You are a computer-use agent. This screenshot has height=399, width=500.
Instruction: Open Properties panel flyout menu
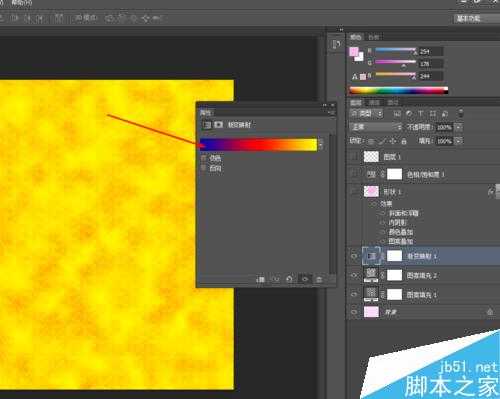[332, 113]
